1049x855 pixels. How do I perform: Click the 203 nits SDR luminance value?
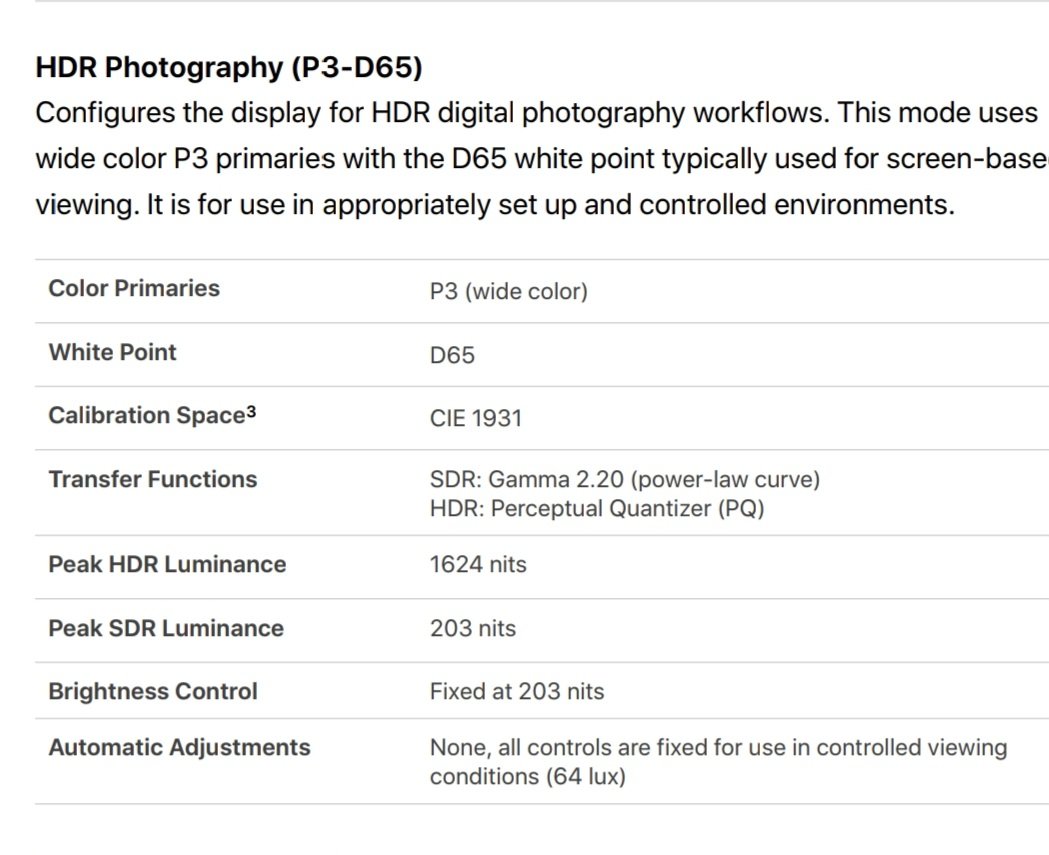pyautogui.click(x=473, y=629)
